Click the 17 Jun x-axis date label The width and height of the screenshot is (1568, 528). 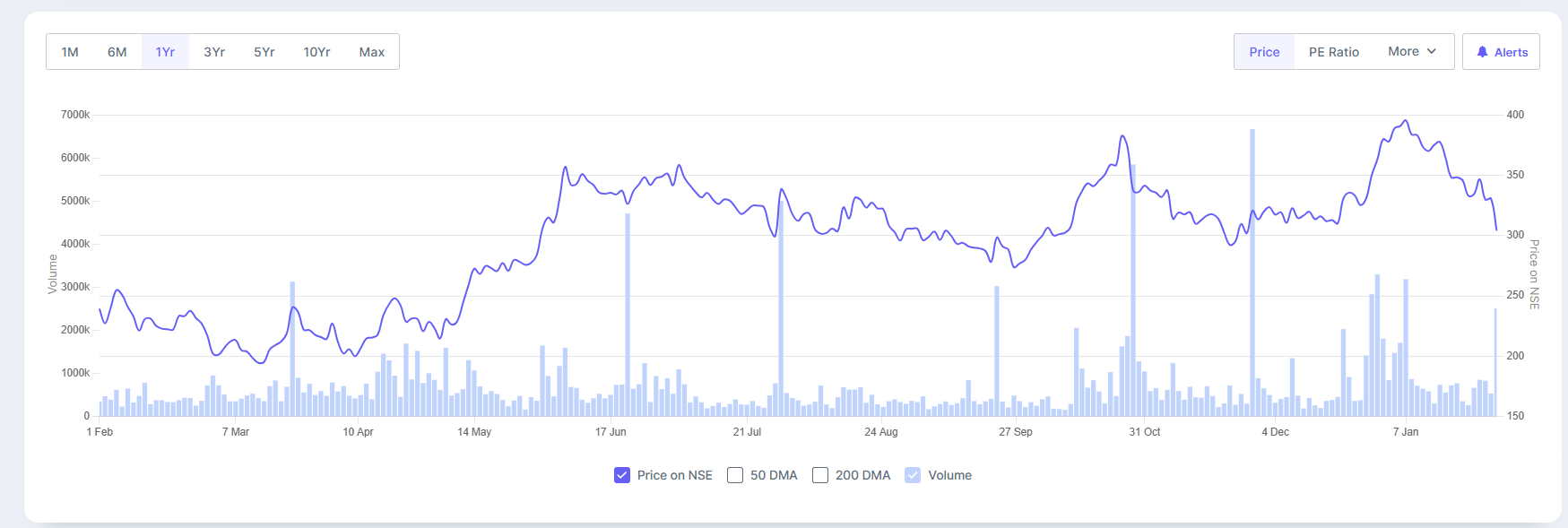tap(611, 432)
